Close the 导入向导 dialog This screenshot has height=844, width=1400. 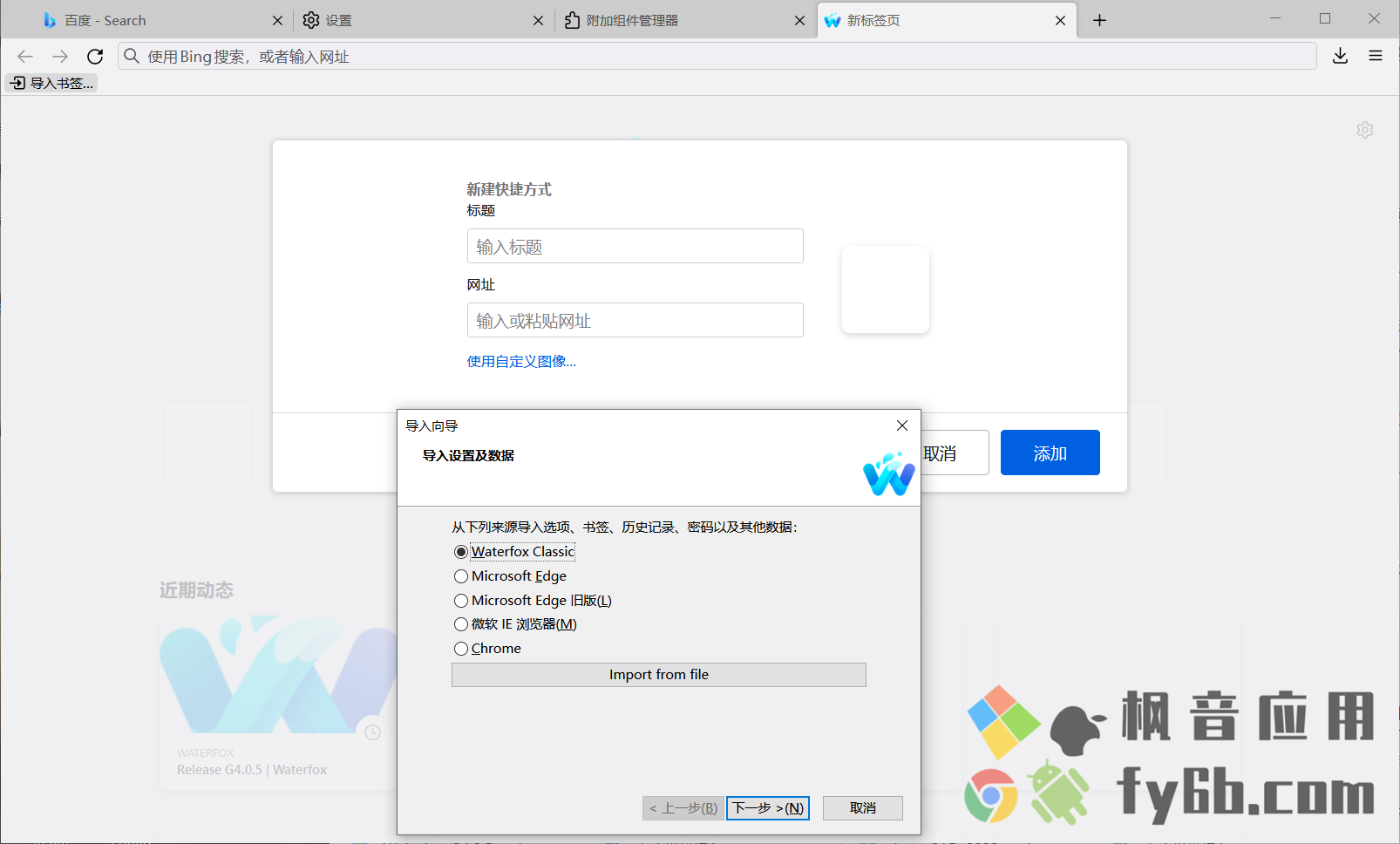point(902,425)
